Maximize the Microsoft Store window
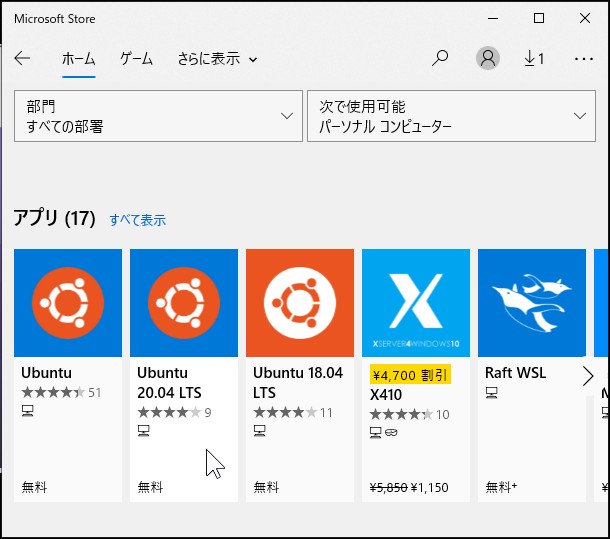Image resolution: width=610 pixels, height=539 pixels. tap(539, 18)
